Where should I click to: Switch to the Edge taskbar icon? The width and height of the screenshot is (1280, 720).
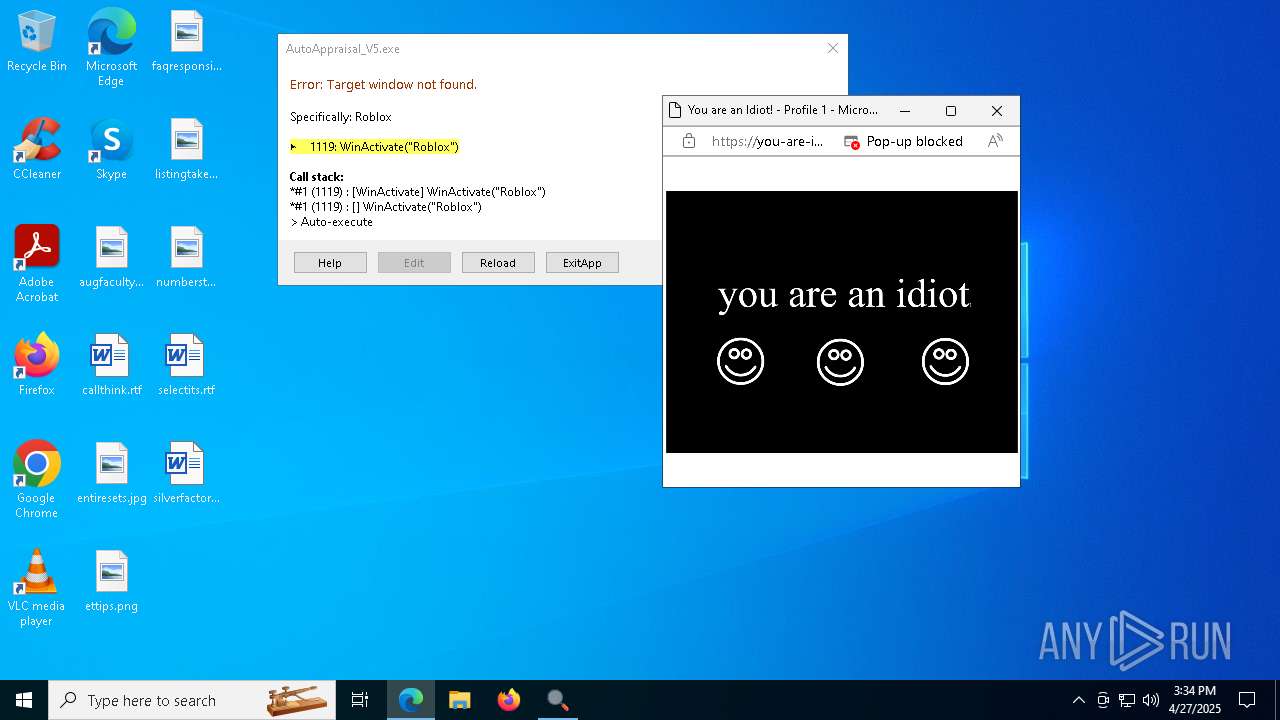411,700
